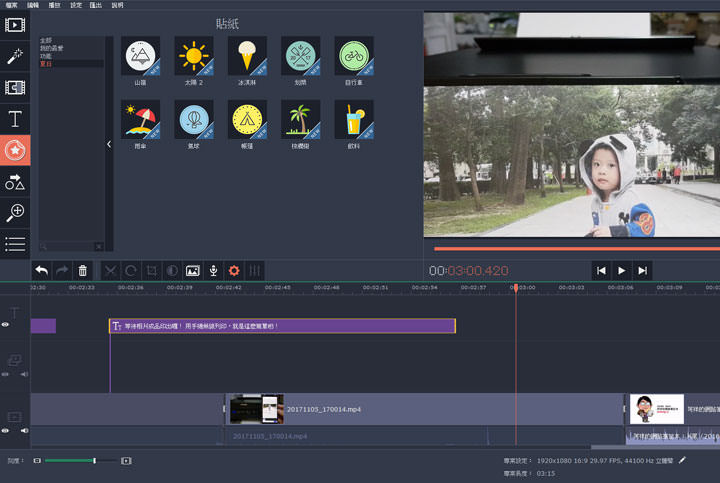The width and height of the screenshot is (720, 483).
Task: Select the bicycle sticker thumbnail
Action: pos(354,56)
